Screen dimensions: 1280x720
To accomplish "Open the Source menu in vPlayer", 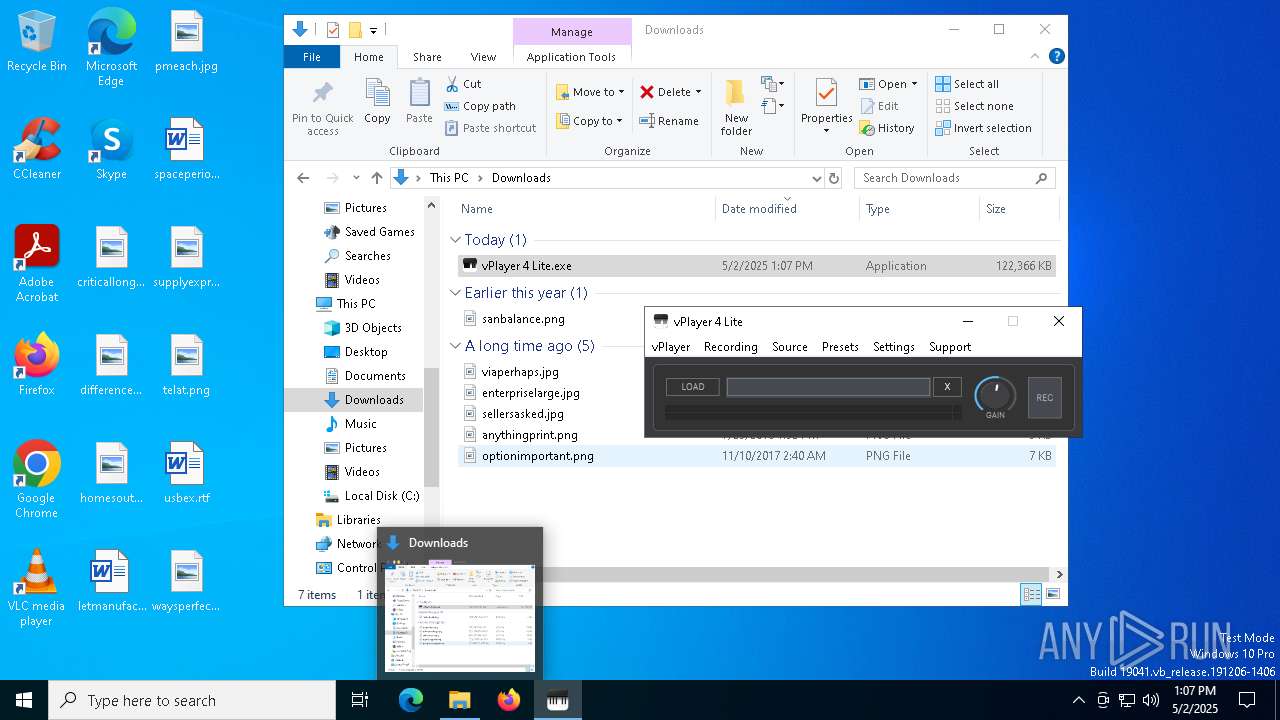I will (x=790, y=347).
